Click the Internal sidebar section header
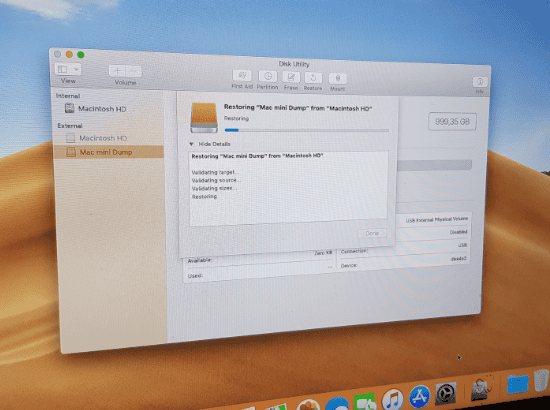 (x=68, y=96)
